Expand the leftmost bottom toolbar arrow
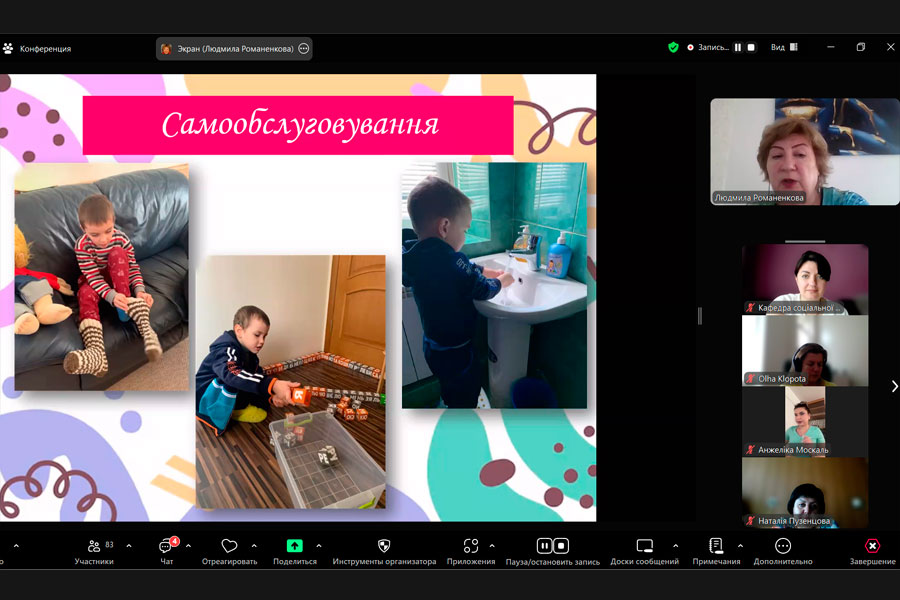900x600 pixels. 16,546
